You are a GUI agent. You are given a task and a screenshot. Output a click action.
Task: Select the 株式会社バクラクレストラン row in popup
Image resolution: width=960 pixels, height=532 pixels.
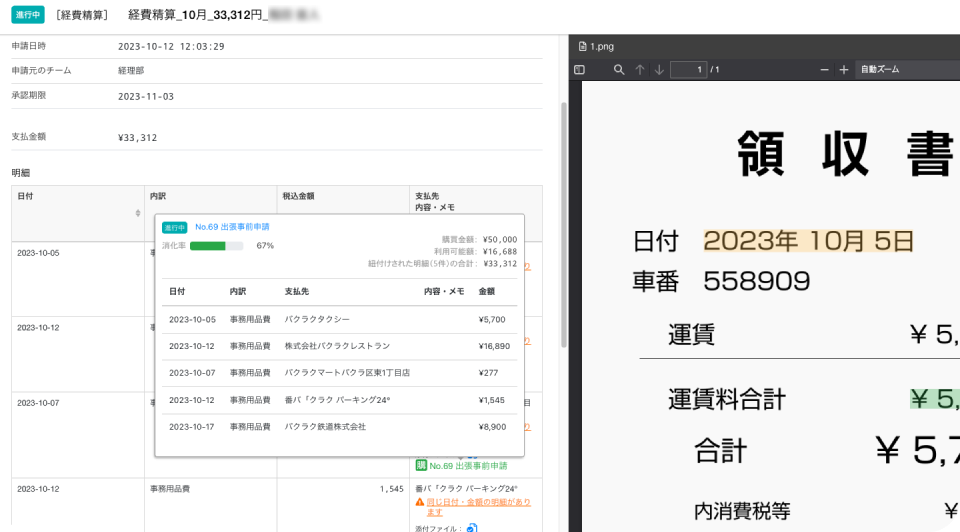click(x=340, y=346)
